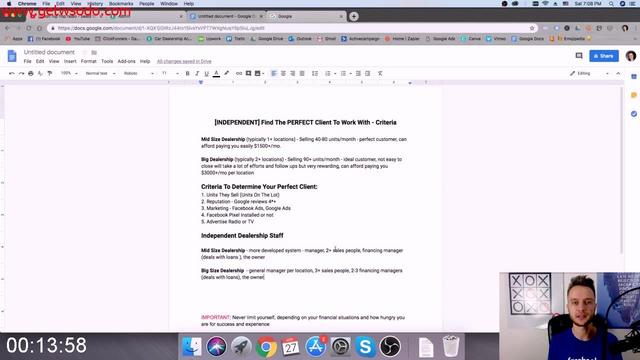640x360 pixels.
Task: Open the zoom level dropdown
Action: [69, 73]
